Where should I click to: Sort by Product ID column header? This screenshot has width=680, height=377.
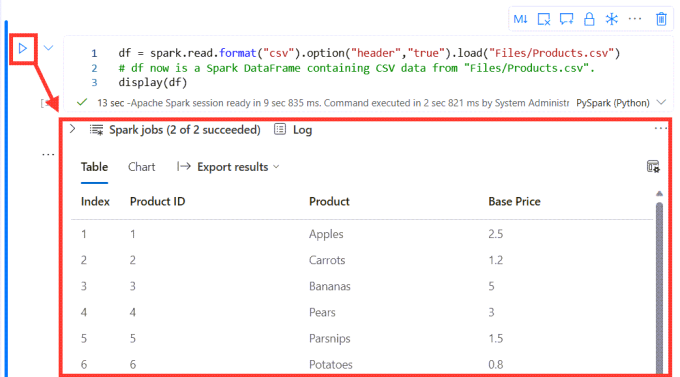point(157,201)
